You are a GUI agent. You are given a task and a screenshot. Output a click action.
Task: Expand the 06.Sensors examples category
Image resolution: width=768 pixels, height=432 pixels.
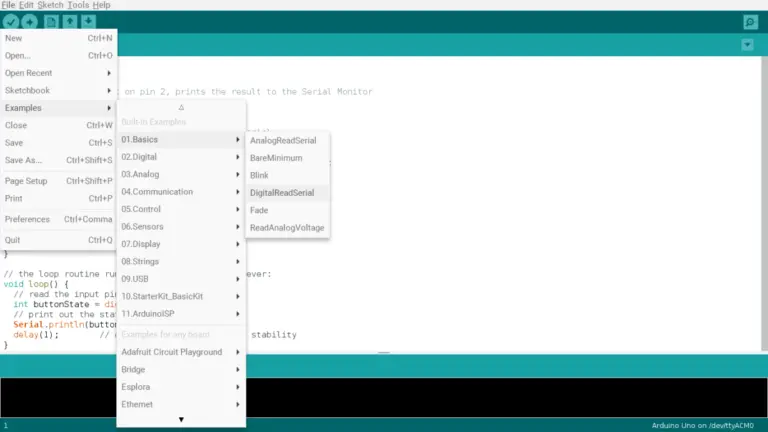(180, 227)
